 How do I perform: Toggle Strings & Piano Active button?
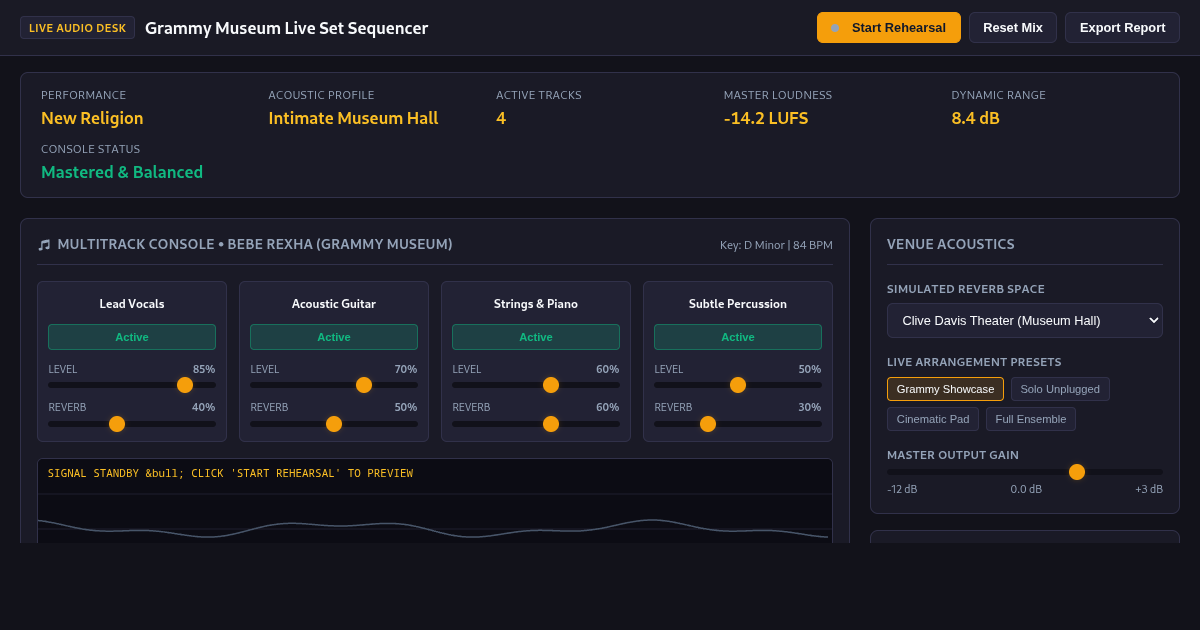[536, 337]
